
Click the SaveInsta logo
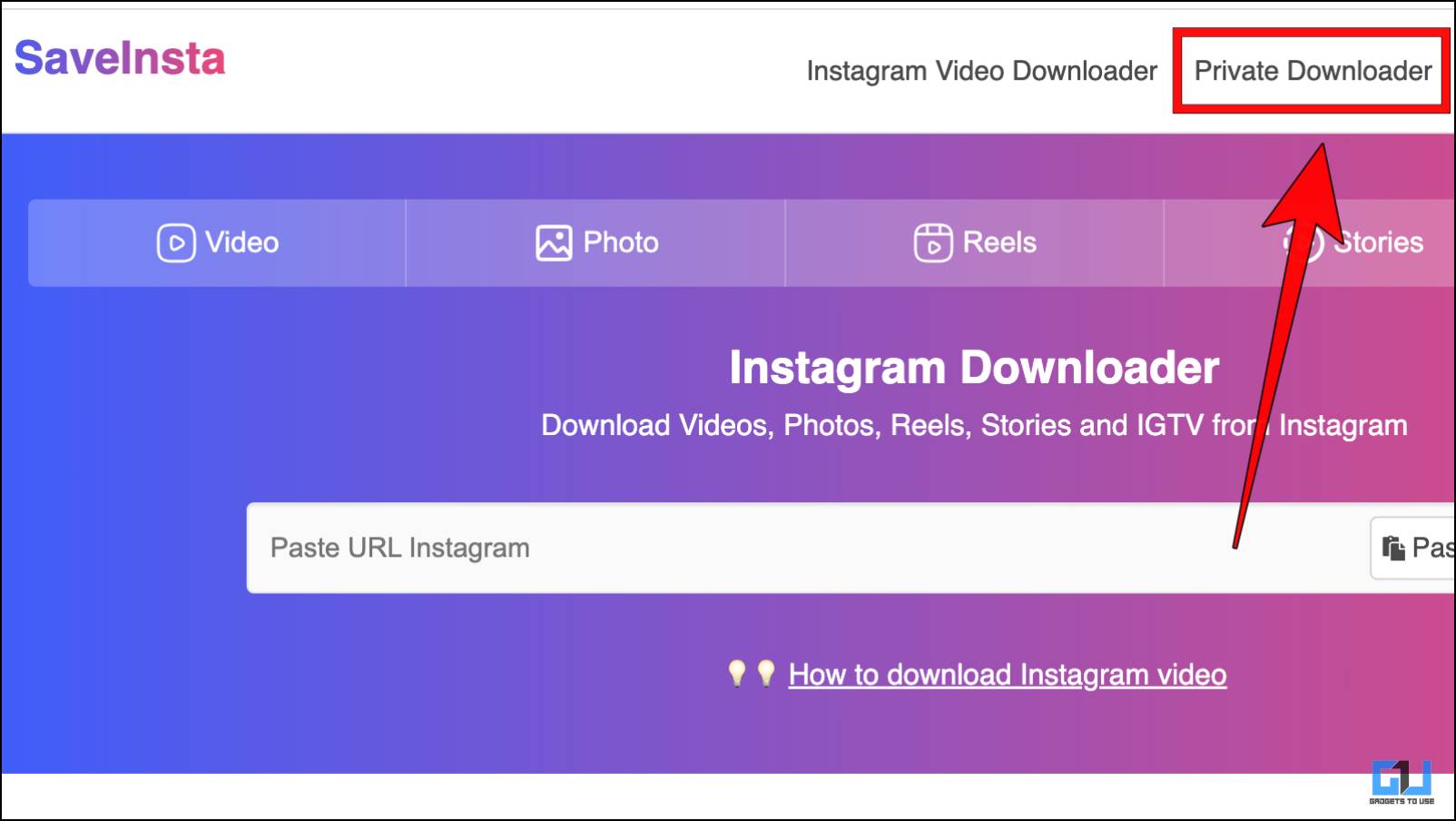(120, 58)
